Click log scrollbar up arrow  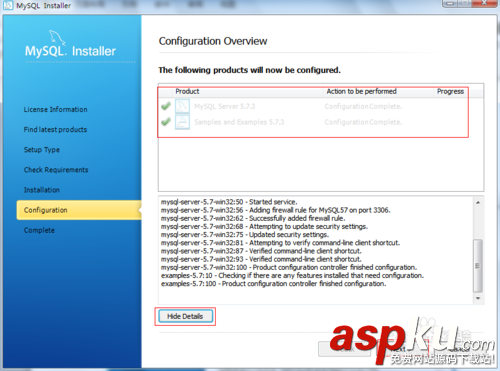[x=478, y=203]
